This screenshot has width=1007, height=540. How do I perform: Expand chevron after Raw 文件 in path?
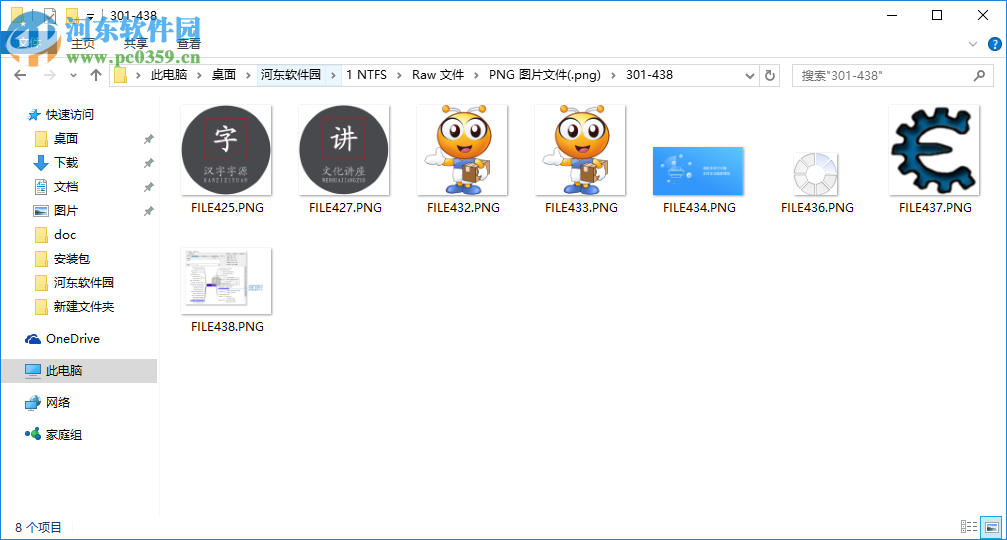click(477, 76)
